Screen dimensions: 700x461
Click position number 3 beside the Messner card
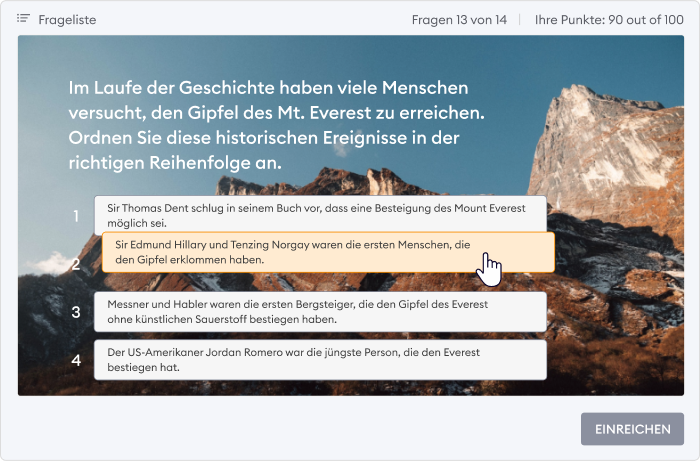tap(76, 312)
